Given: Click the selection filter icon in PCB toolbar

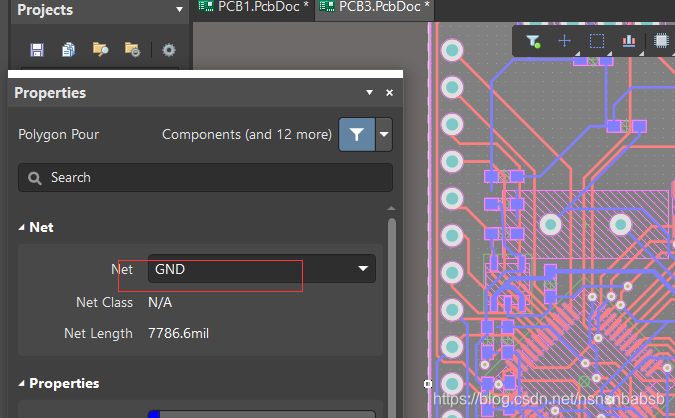Looking at the screenshot, I should click(x=533, y=41).
